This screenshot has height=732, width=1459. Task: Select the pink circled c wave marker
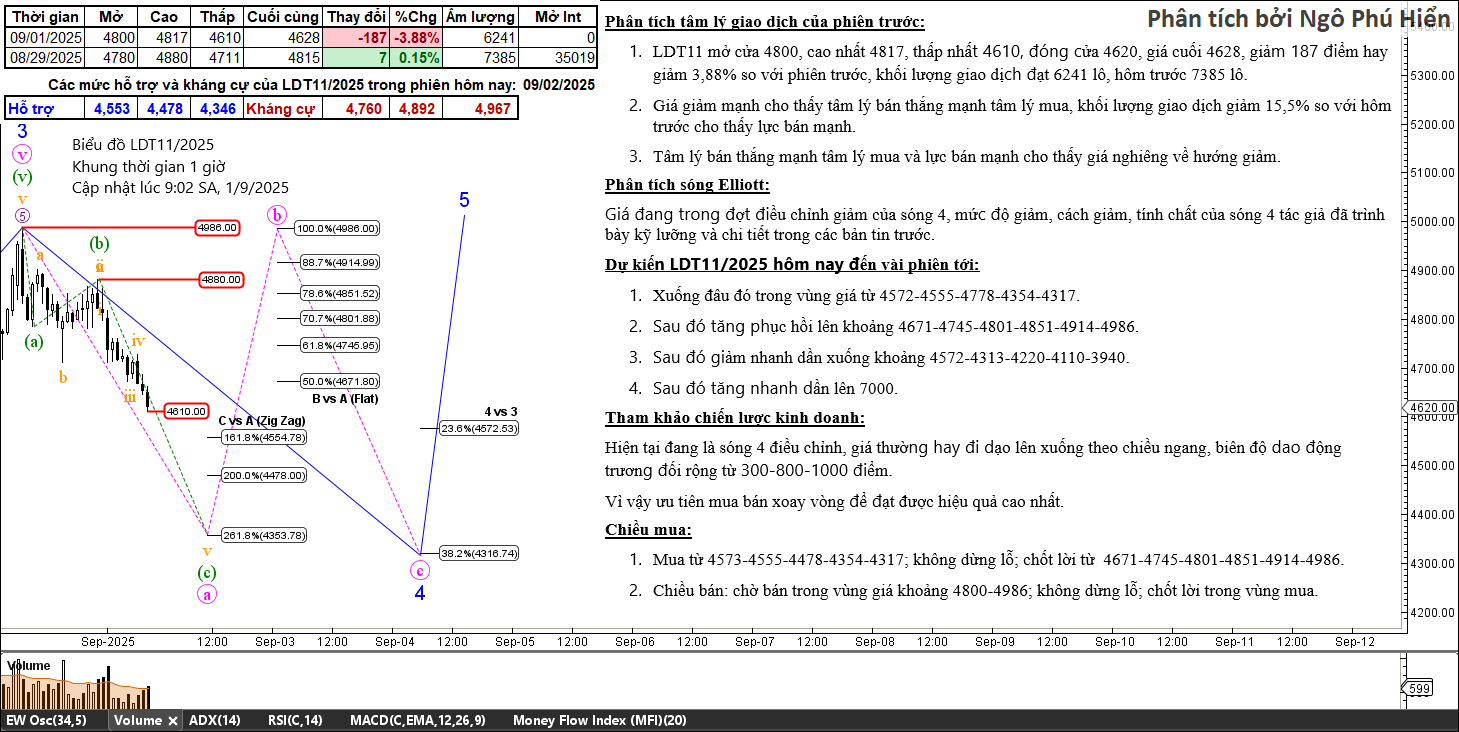coord(420,570)
